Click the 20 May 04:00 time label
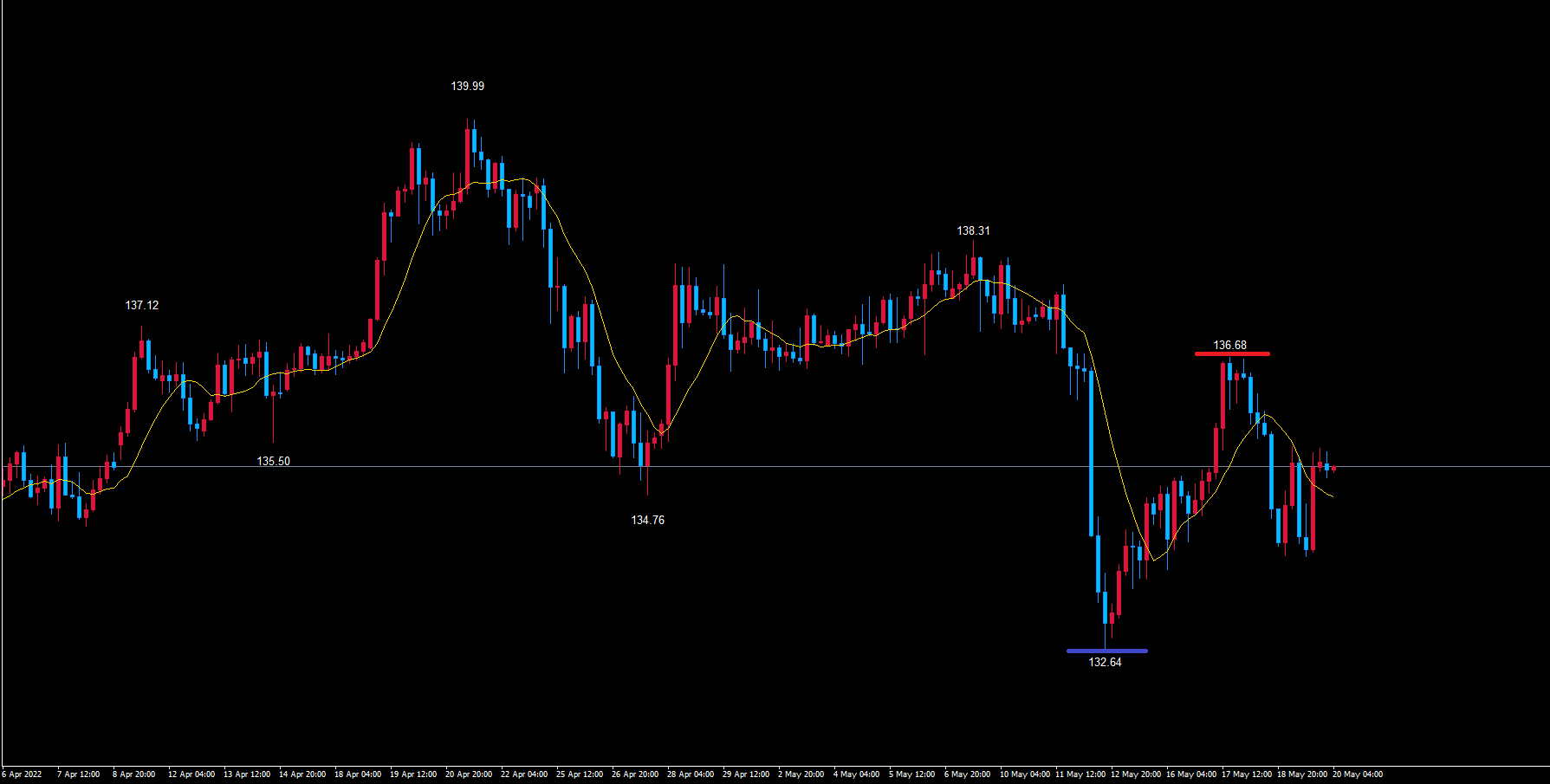The width and height of the screenshot is (1550, 784). (1357, 774)
